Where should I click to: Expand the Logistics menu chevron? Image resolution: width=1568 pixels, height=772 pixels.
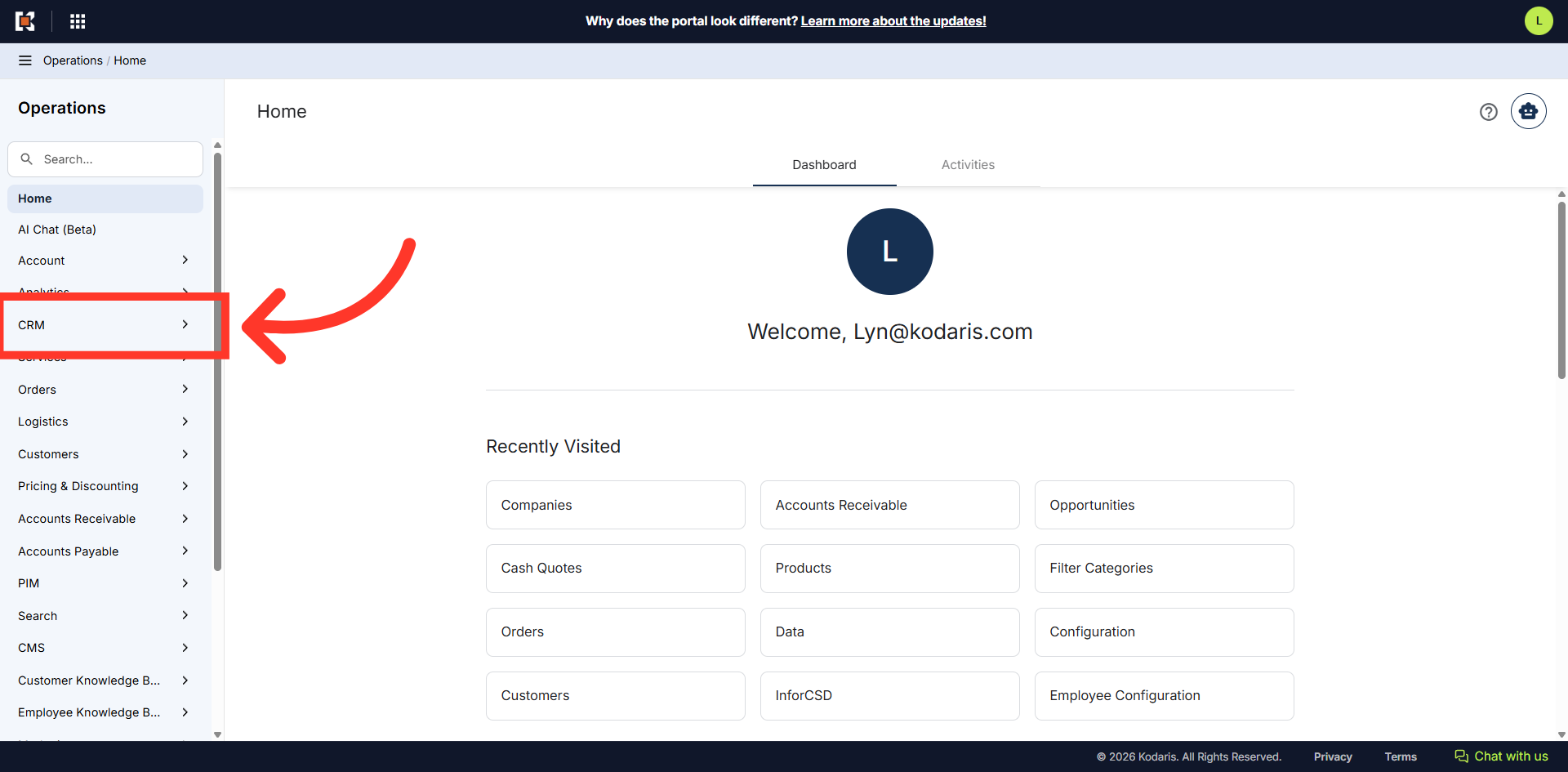pyautogui.click(x=185, y=422)
